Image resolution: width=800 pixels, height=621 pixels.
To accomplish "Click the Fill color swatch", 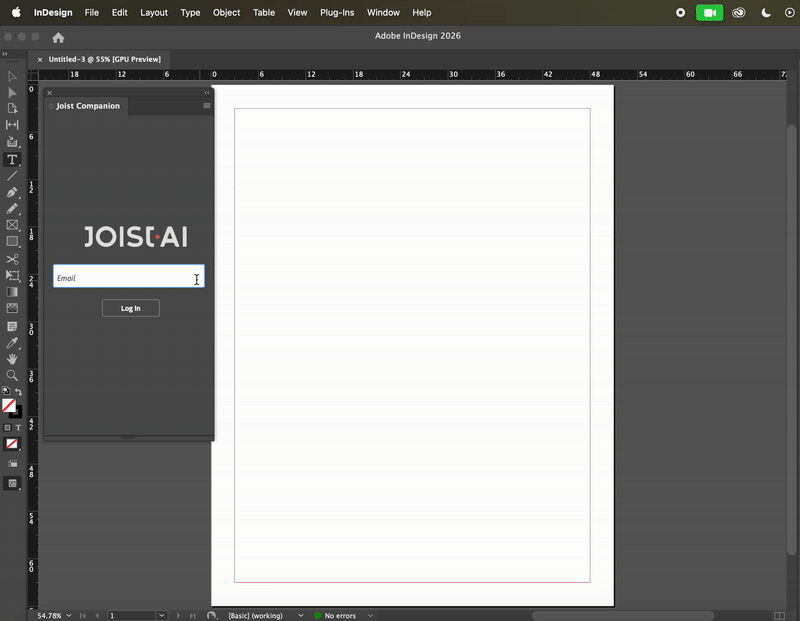I will [x=9, y=406].
